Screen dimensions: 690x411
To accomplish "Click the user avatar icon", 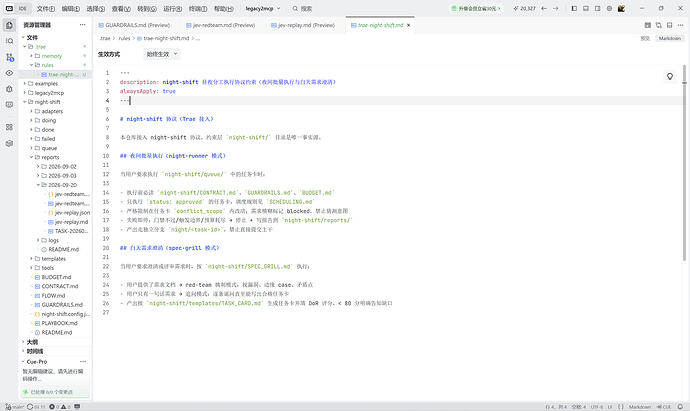I will pyautogui.click(x=621, y=8).
